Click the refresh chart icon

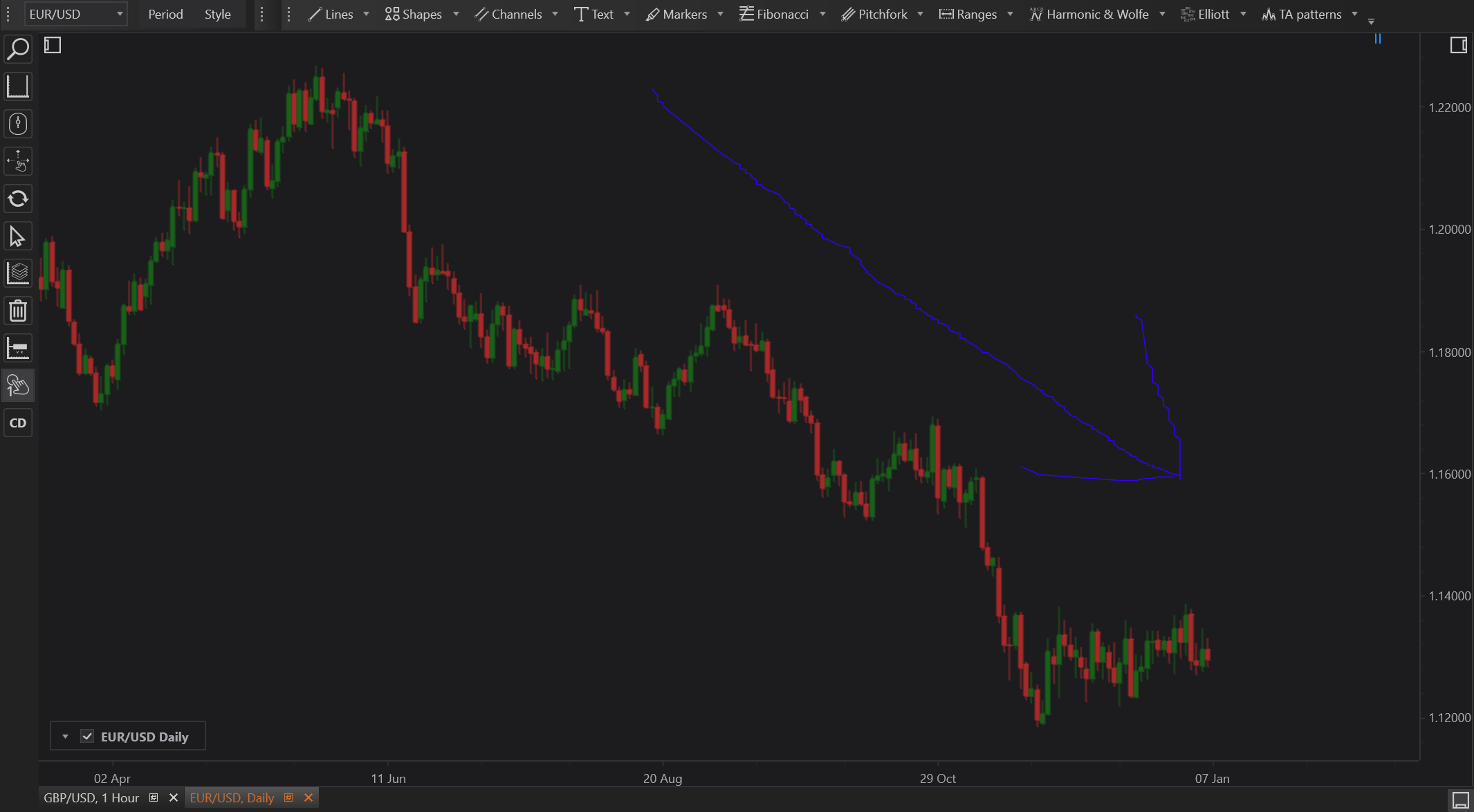coord(18,199)
